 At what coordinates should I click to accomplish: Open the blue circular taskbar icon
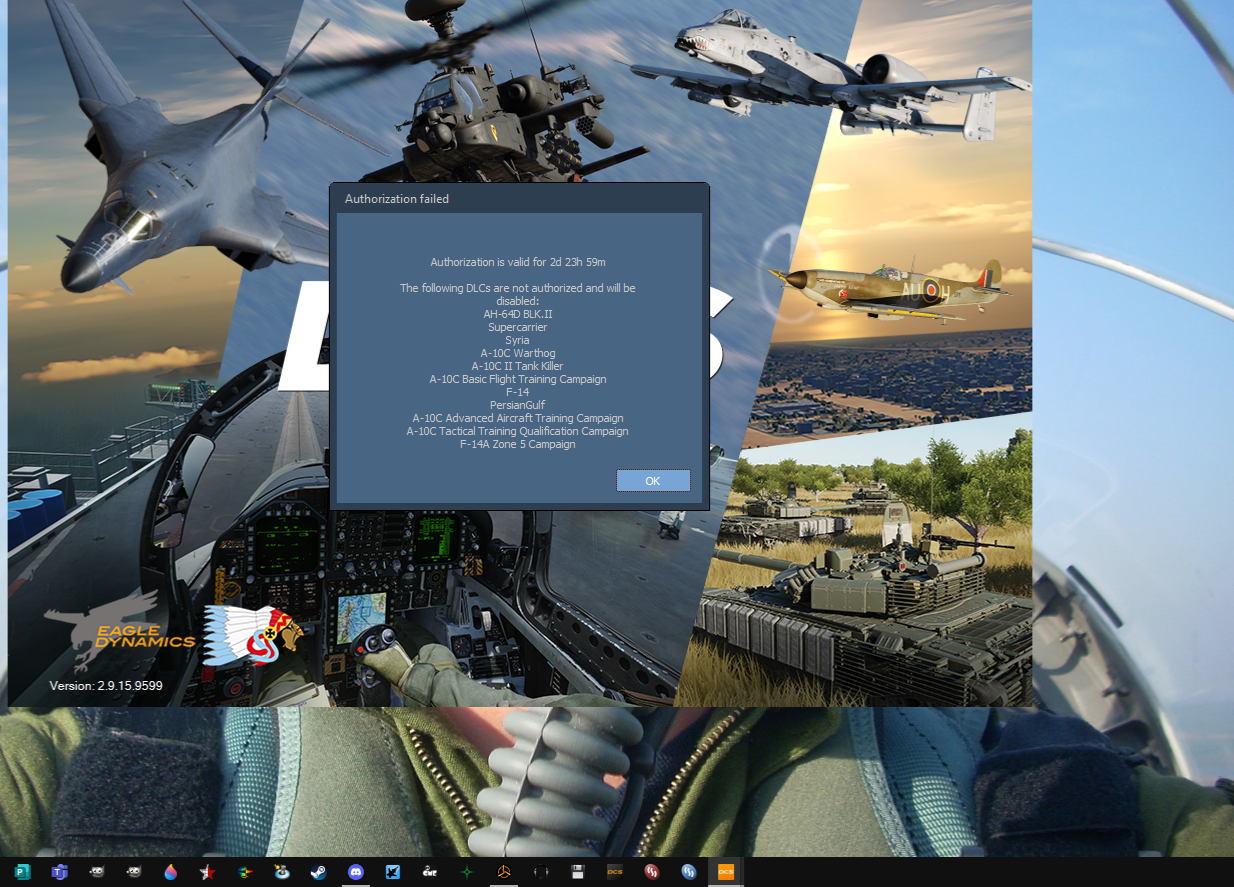tap(688, 872)
